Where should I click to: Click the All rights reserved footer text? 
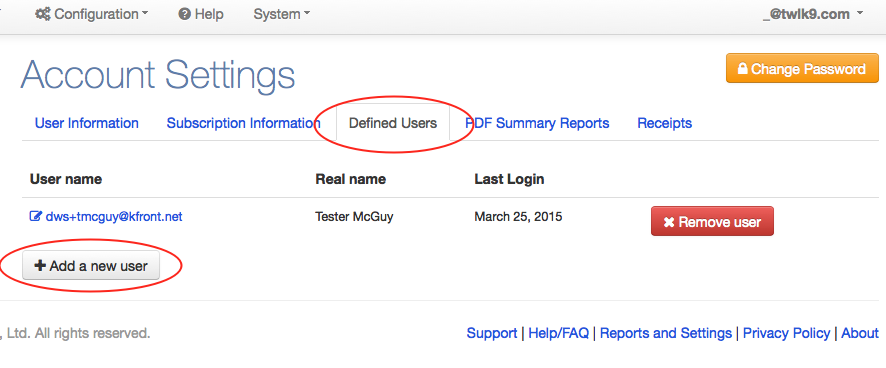[x=92, y=334]
